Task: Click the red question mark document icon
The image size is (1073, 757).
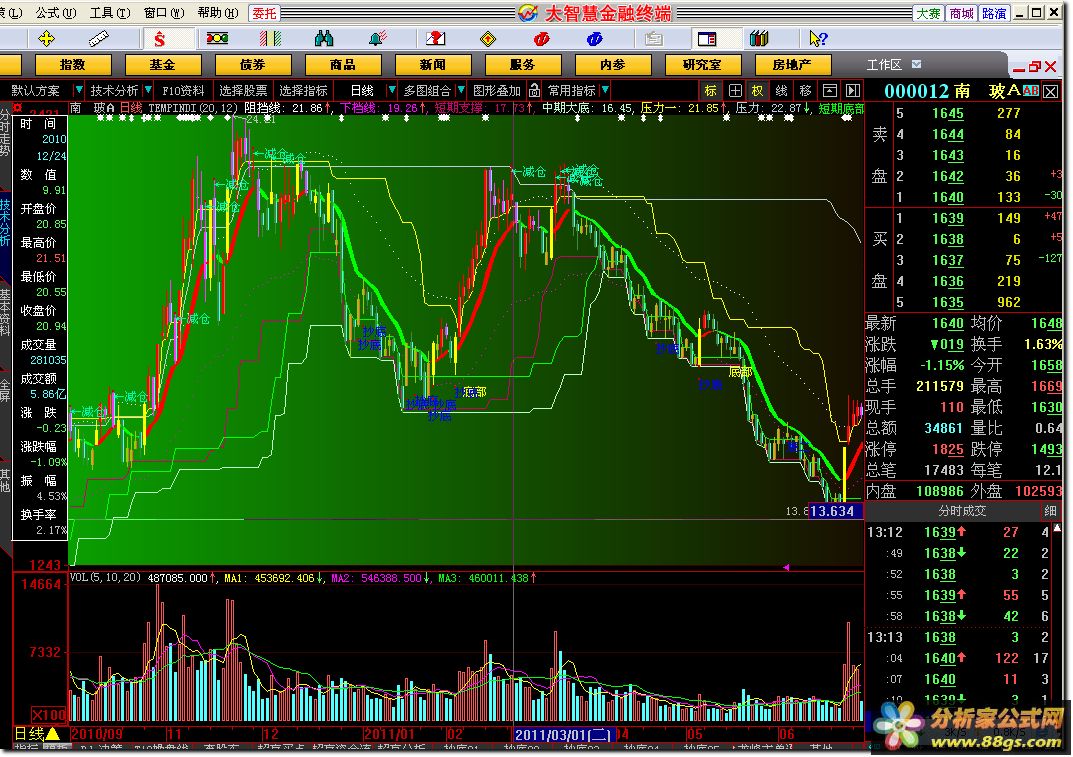Action: [435, 38]
